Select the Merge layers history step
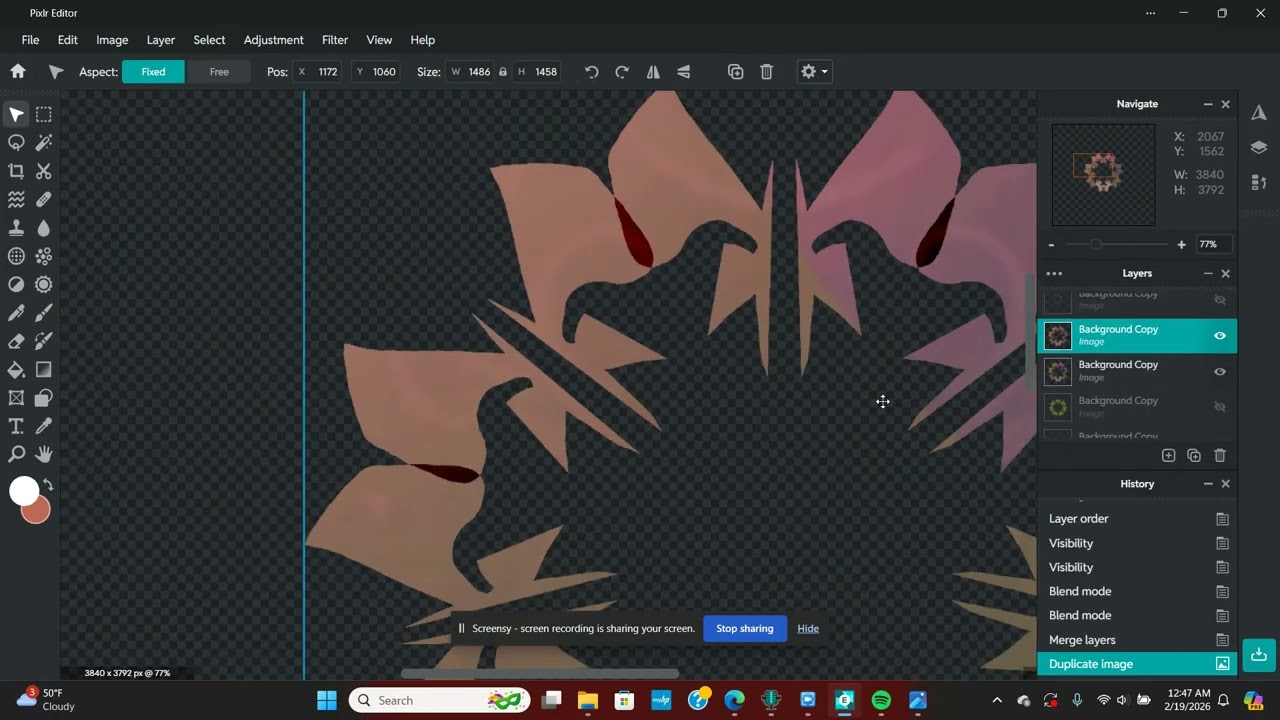The width and height of the screenshot is (1280, 720). click(x=1137, y=640)
